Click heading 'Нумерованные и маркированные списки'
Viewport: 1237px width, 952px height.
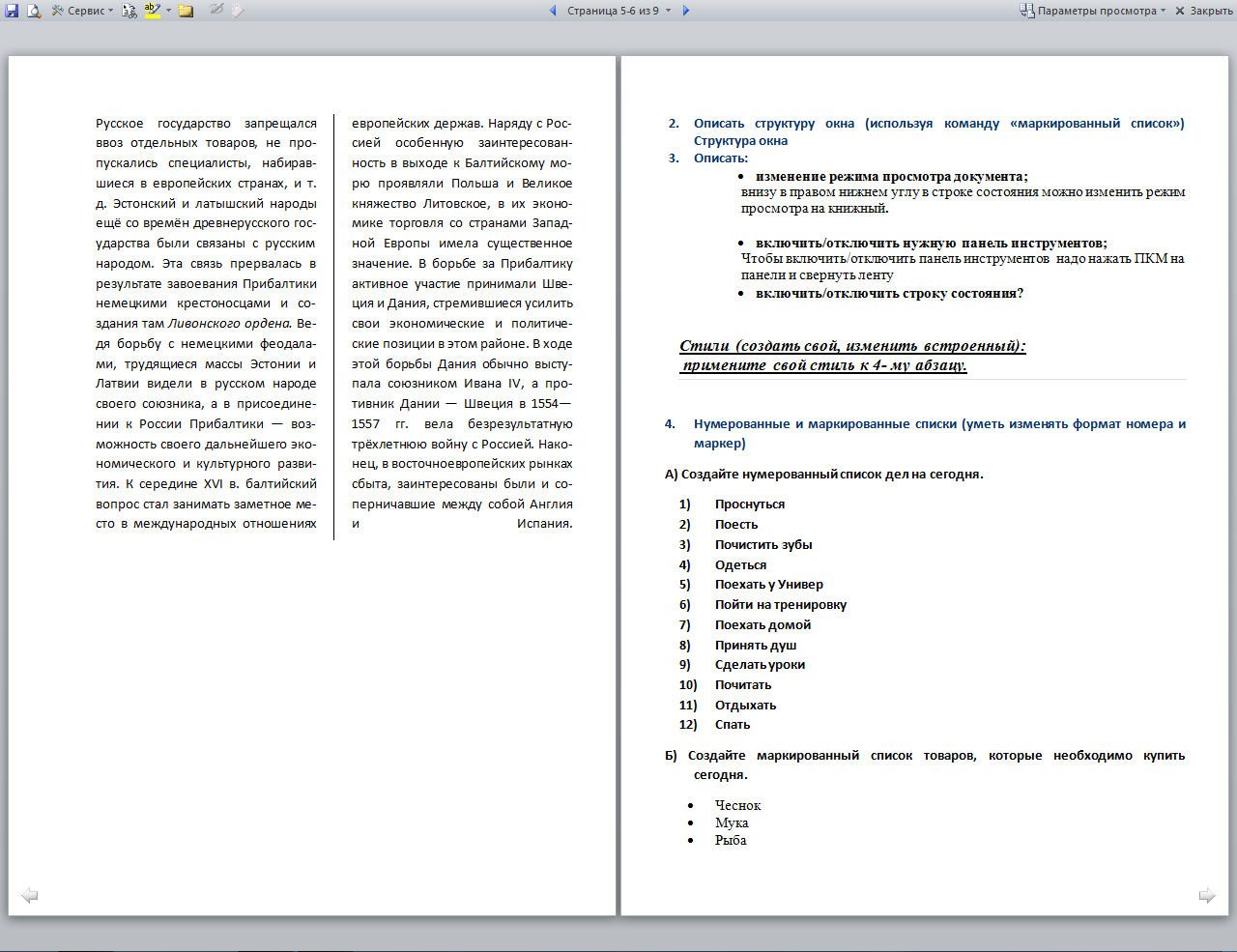(825, 424)
